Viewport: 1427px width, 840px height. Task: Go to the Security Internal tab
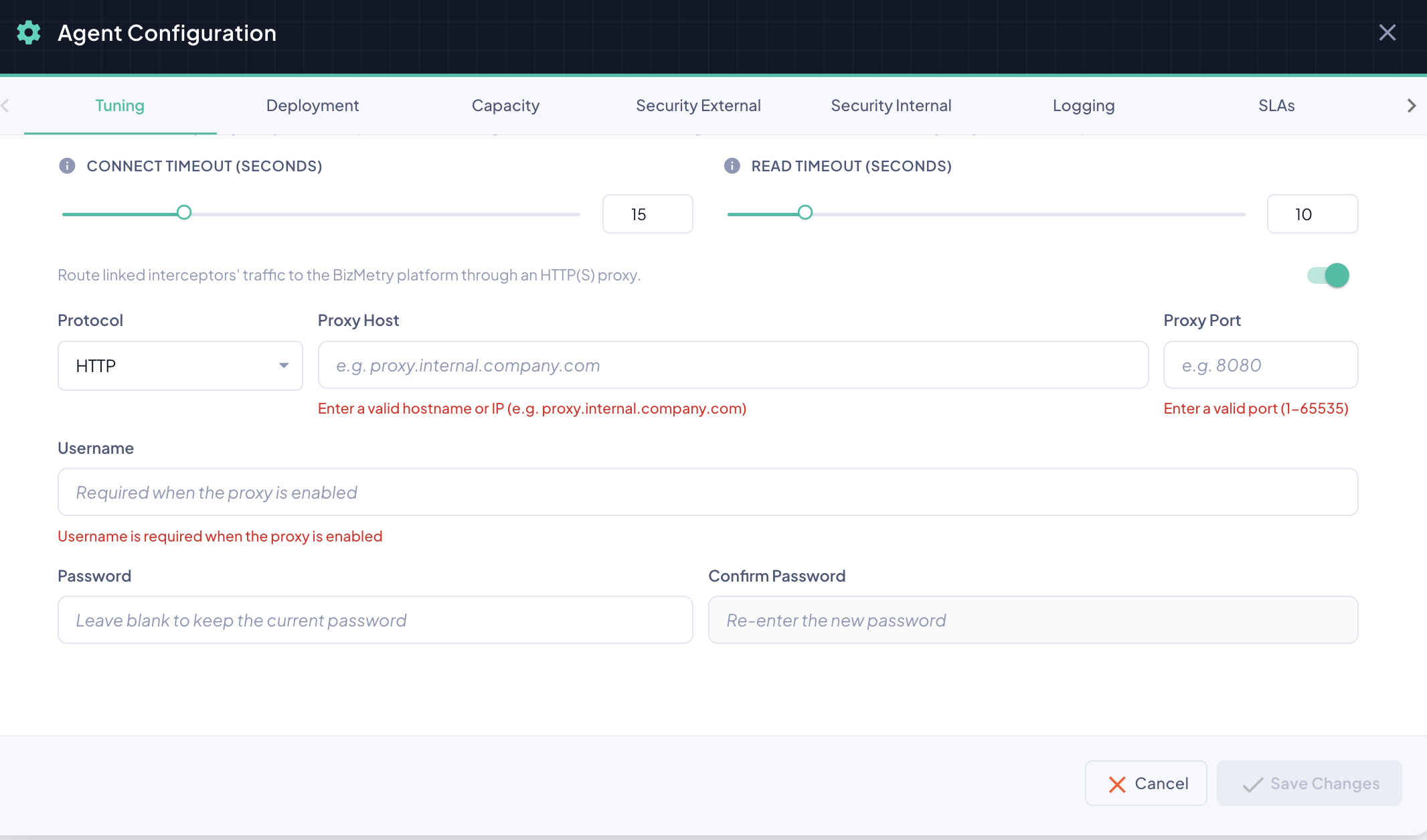tap(891, 106)
